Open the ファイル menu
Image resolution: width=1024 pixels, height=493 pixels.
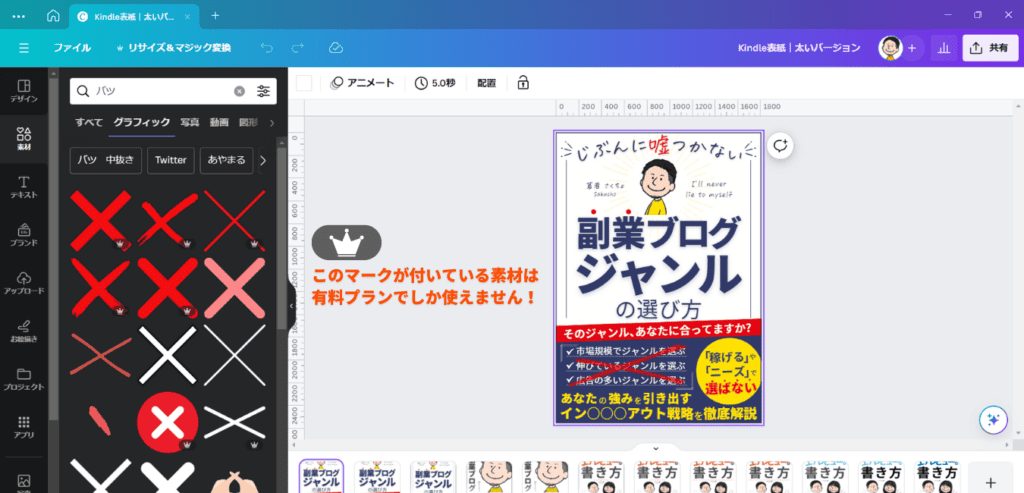(72, 48)
